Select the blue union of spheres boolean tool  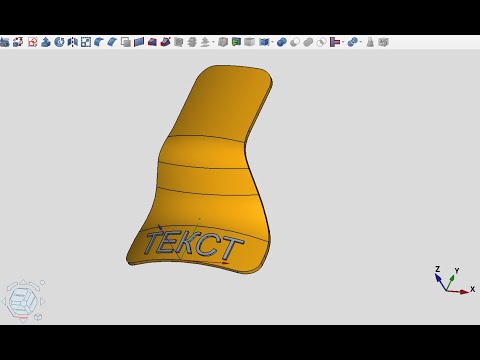click(x=282, y=42)
